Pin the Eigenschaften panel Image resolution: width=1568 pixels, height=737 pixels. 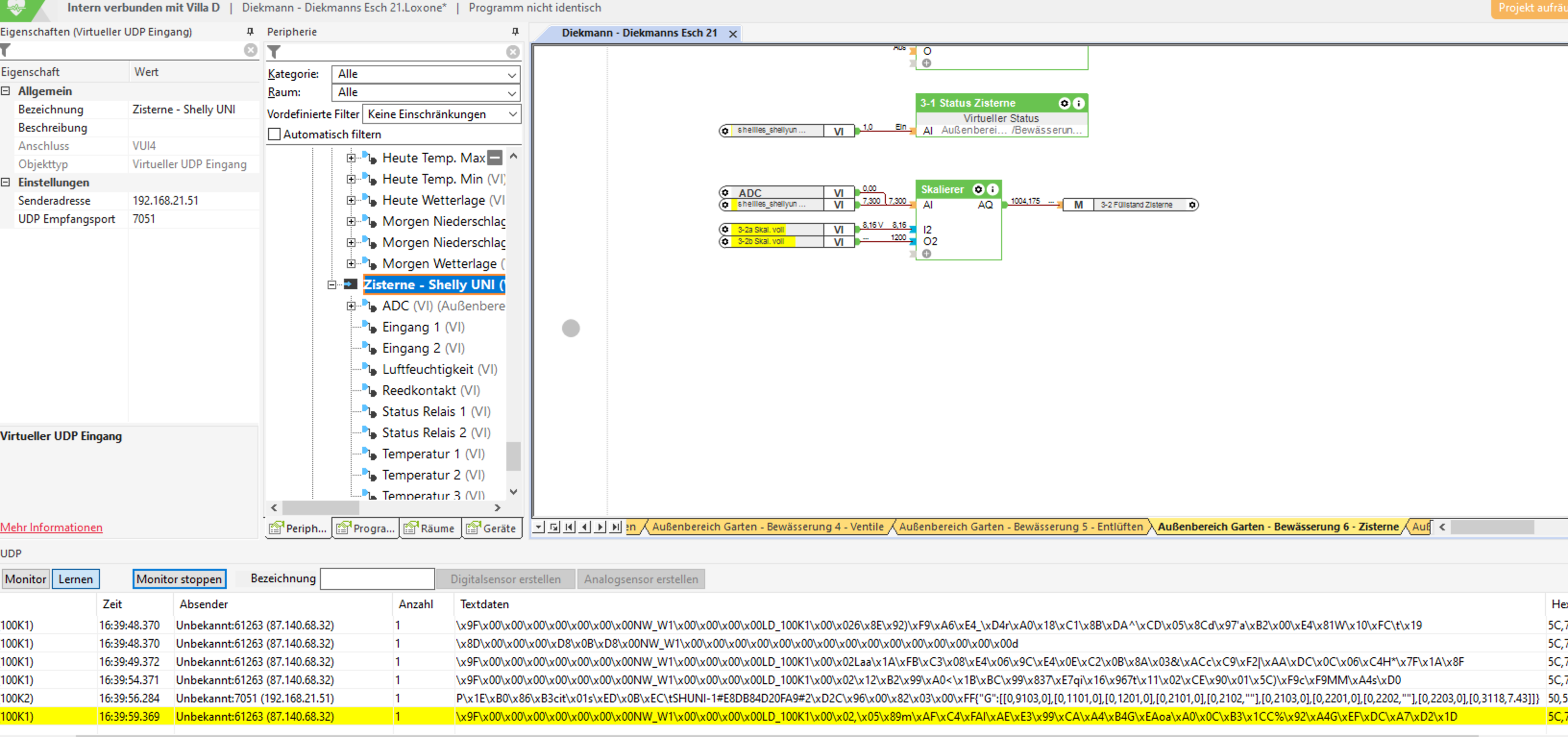tap(250, 32)
